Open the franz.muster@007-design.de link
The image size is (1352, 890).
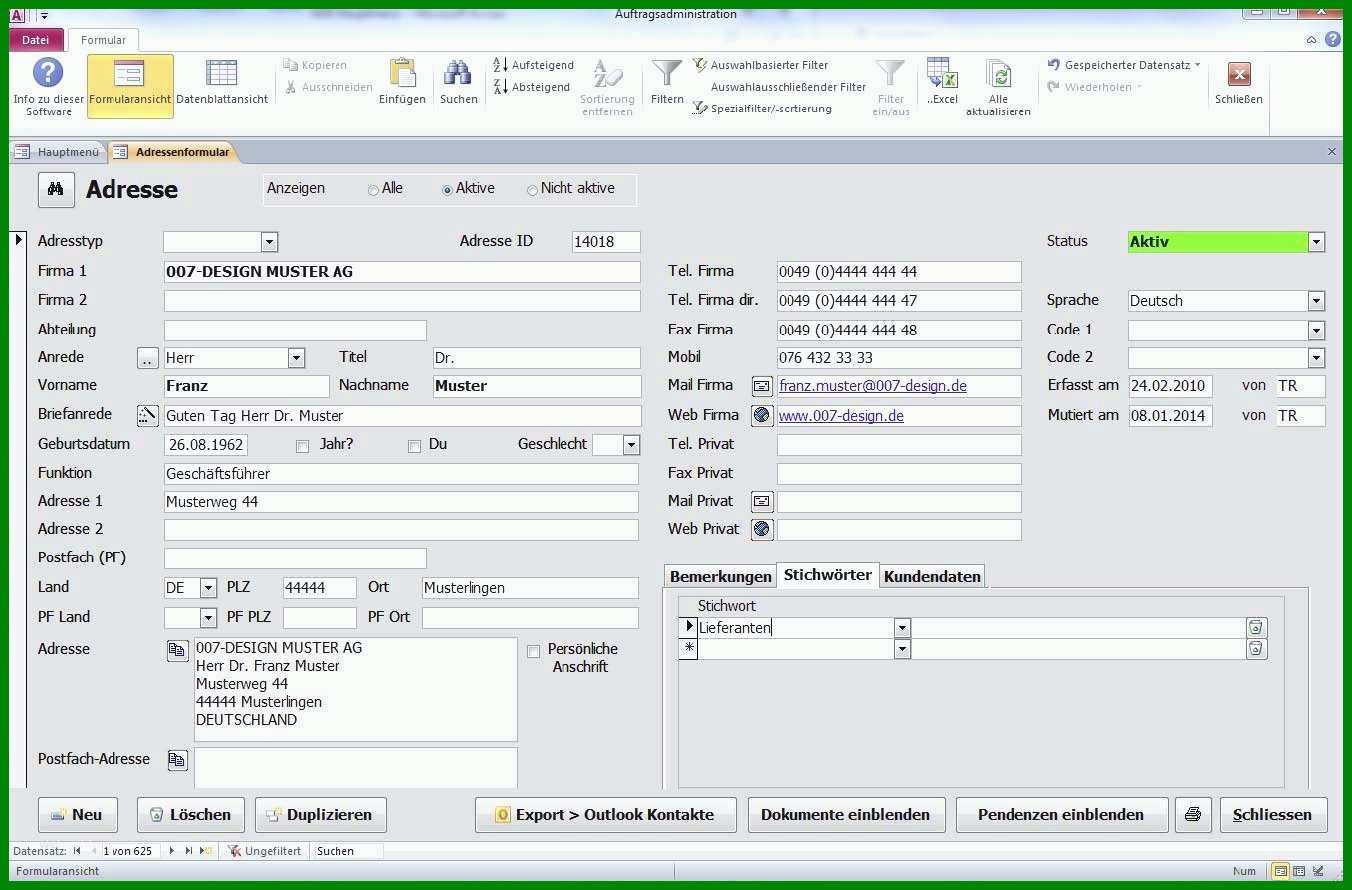[873, 386]
